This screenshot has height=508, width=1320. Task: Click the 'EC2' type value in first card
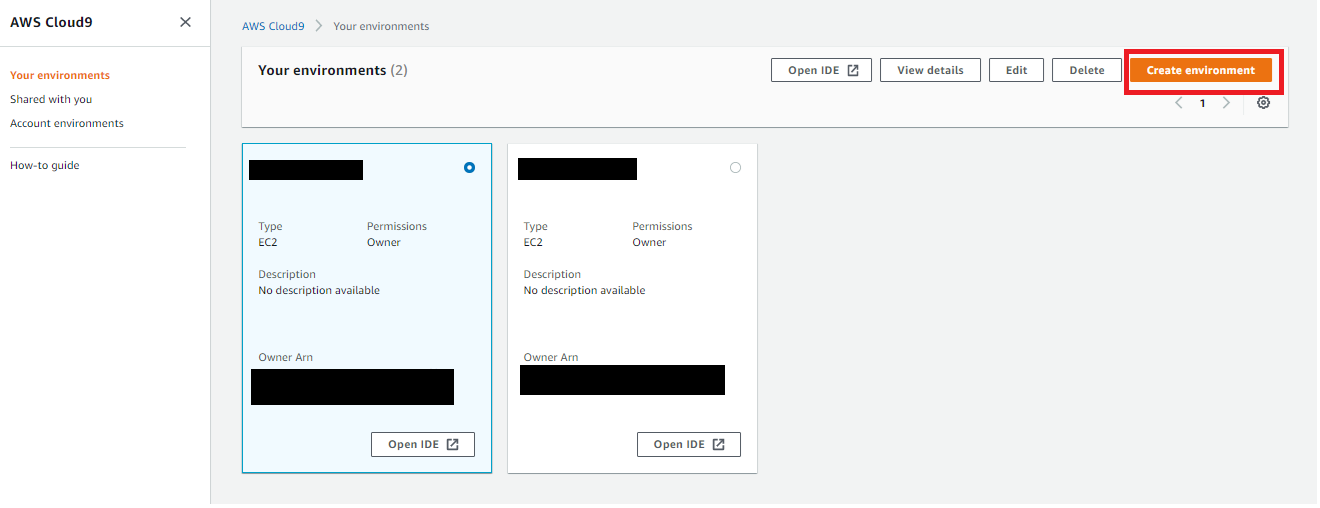click(x=268, y=242)
